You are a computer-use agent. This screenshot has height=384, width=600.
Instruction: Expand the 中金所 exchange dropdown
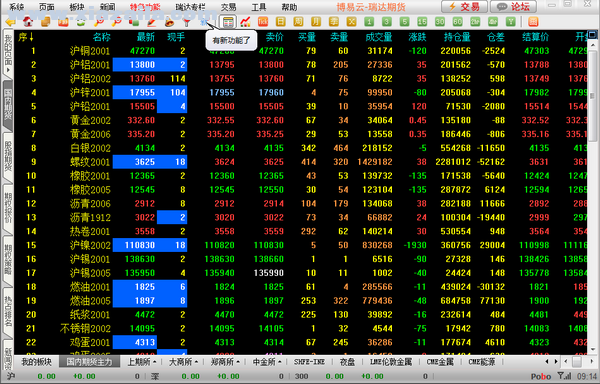(267, 361)
